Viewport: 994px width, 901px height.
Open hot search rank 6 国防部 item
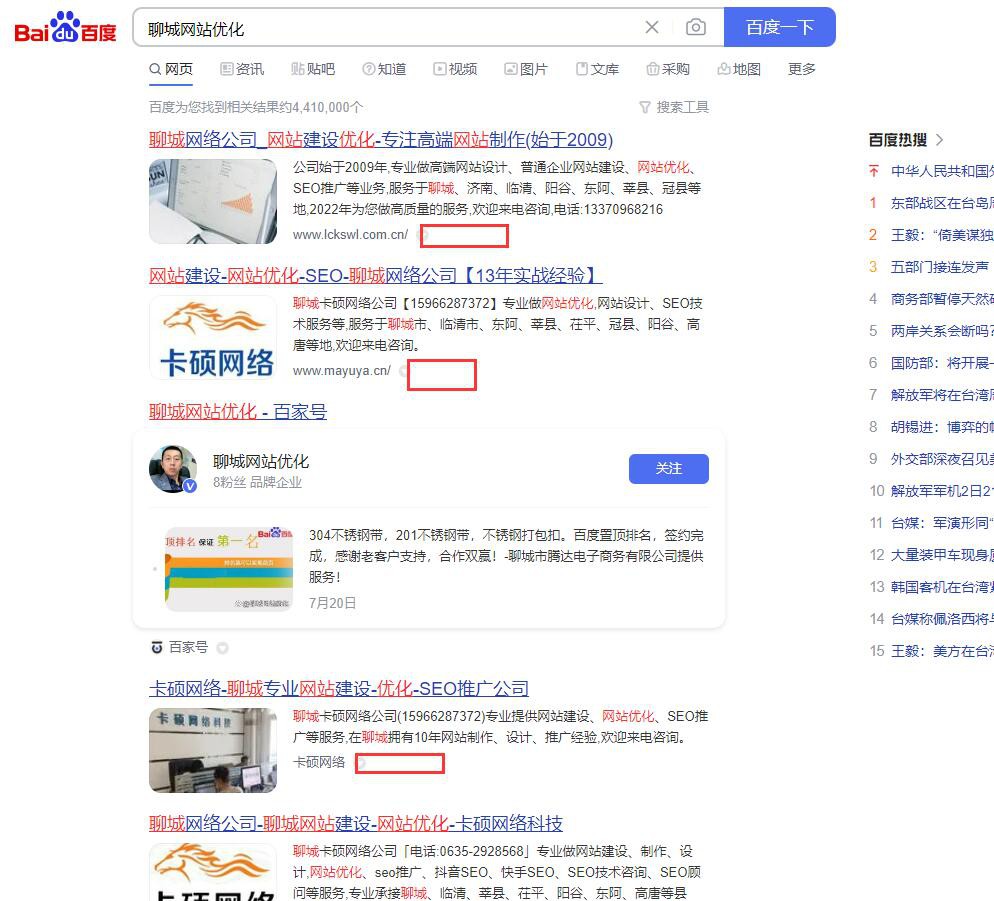(942, 363)
